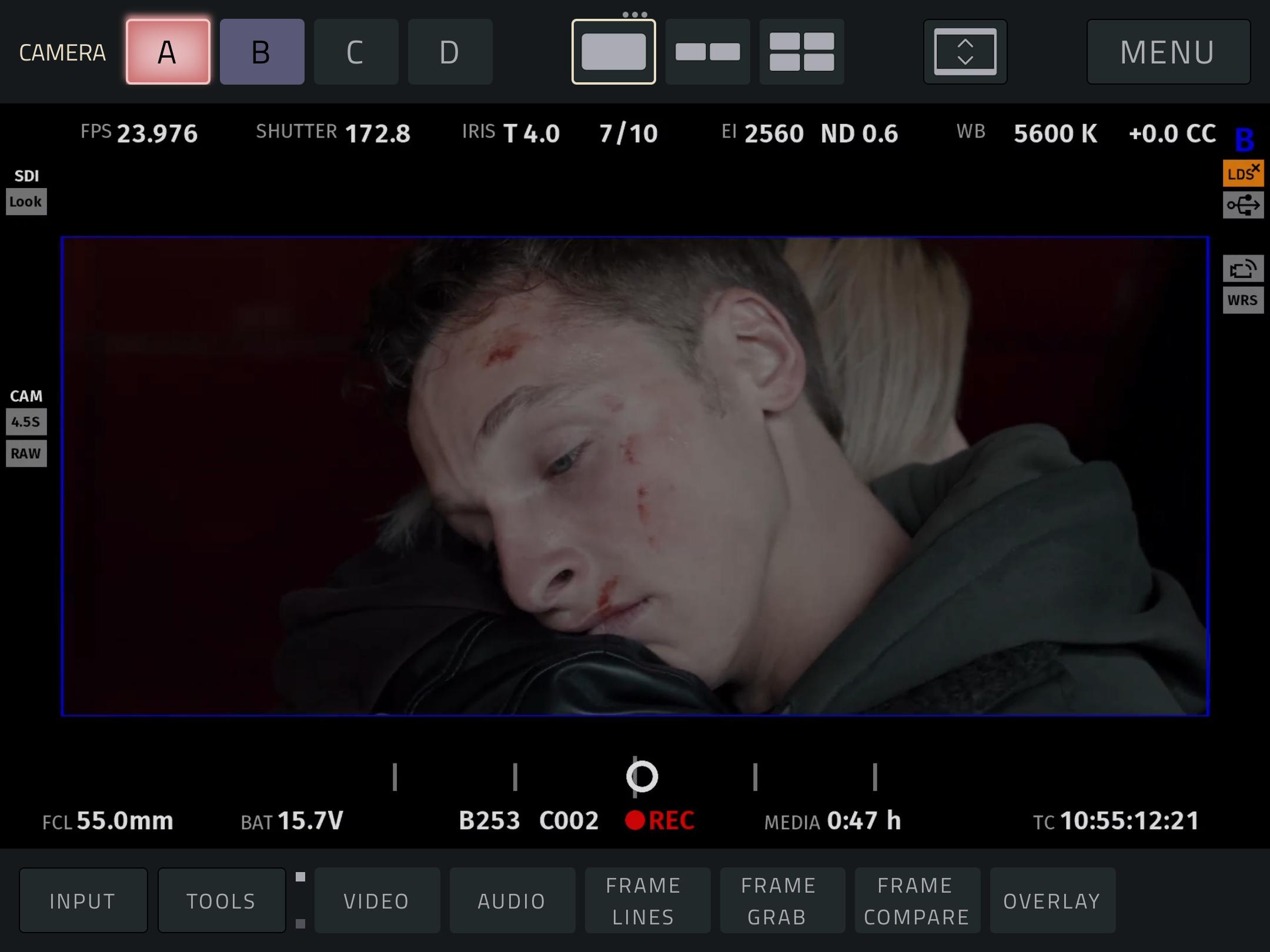Select the single view layout icon
Viewport: 1270px width, 952px height.
pyautogui.click(x=613, y=52)
